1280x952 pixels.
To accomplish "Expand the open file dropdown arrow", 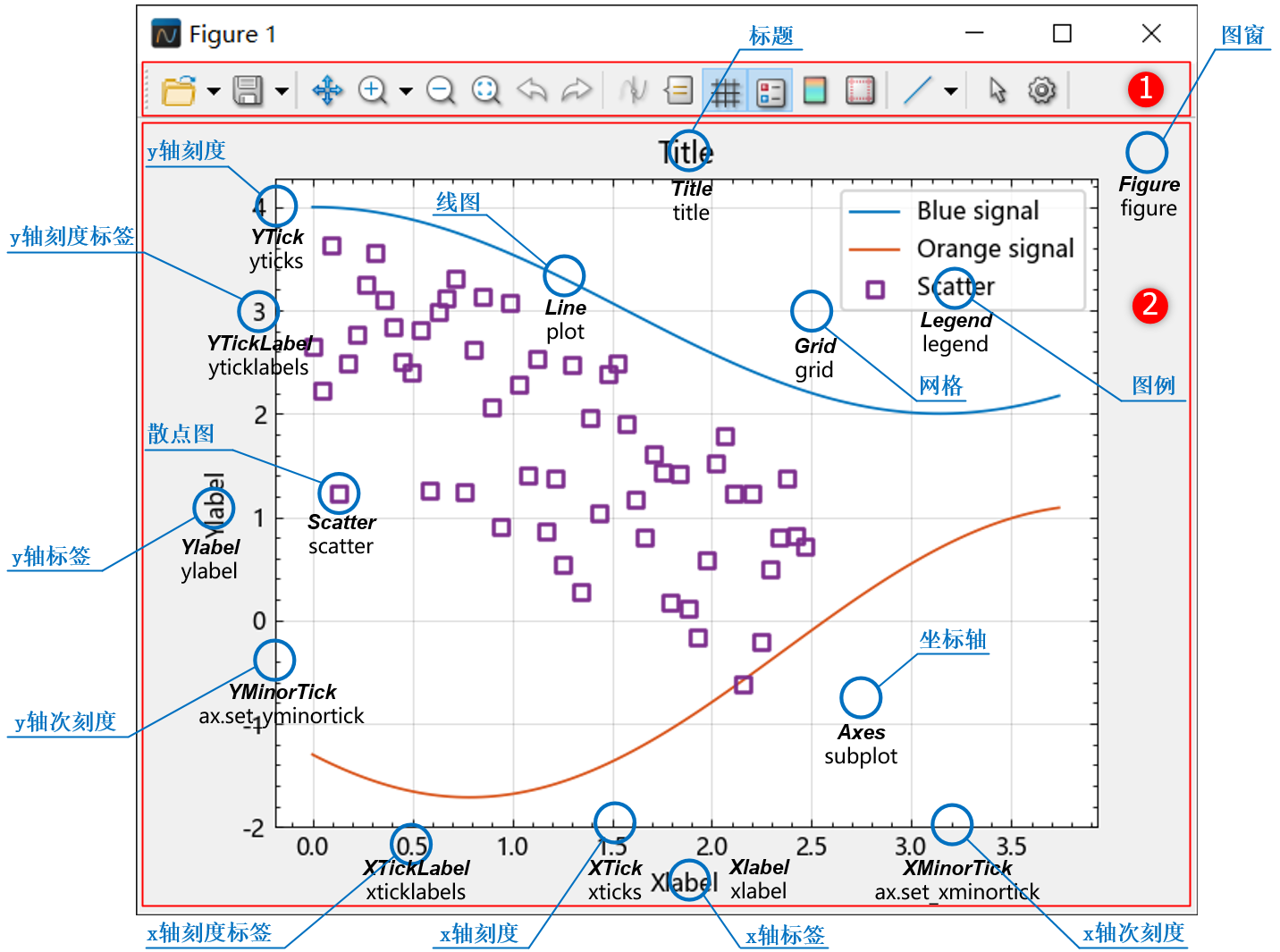I will (x=214, y=91).
